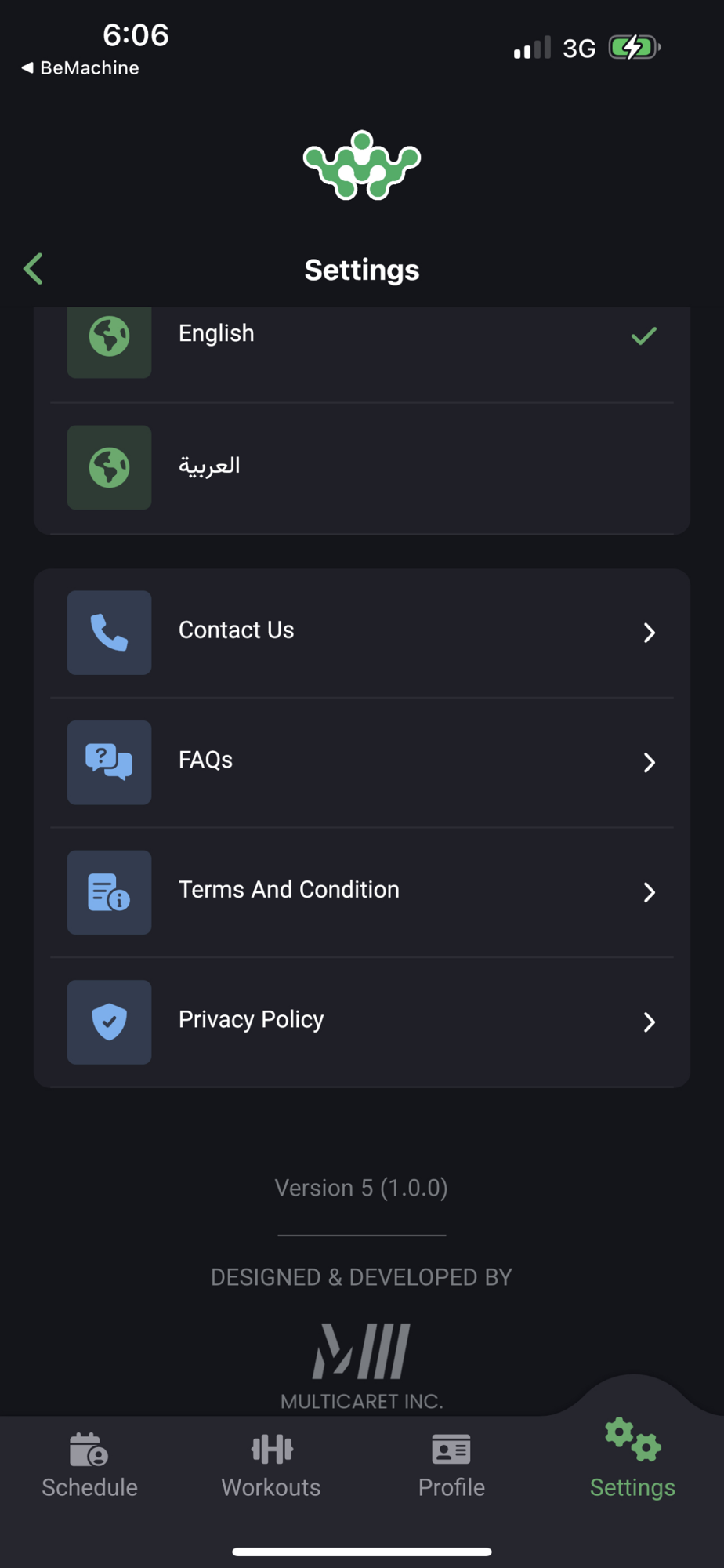Tap the green checkmark next to English
The image size is (724, 1568).
coord(644,336)
